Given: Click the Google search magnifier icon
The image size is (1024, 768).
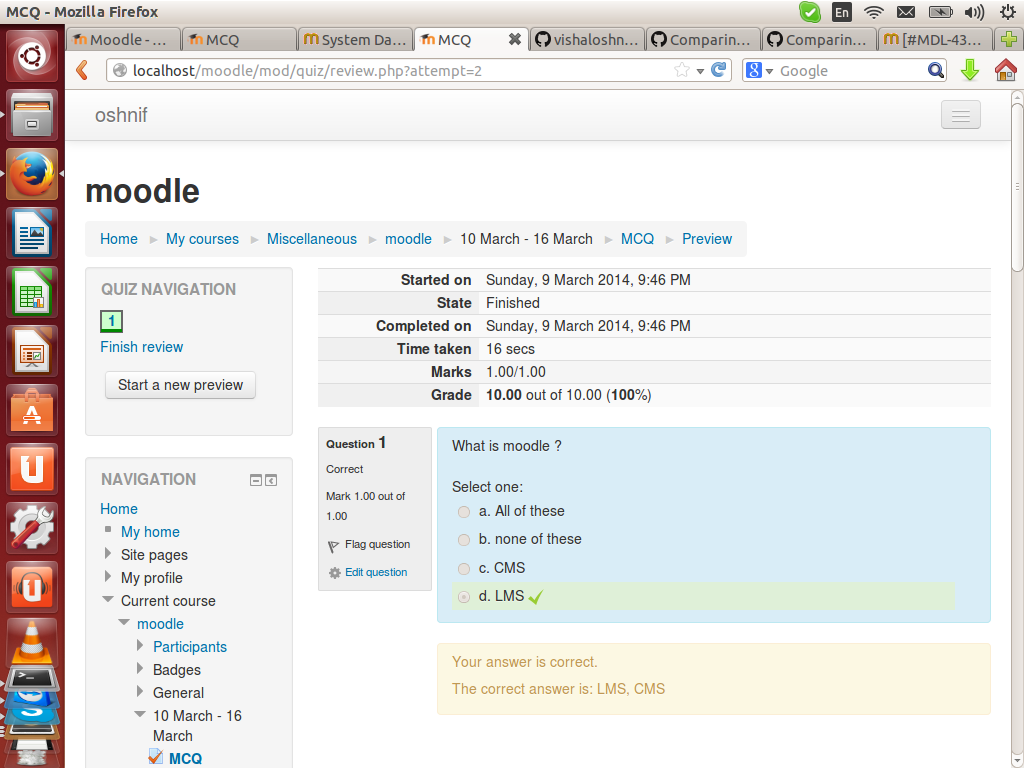Looking at the screenshot, I should coord(935,70).
